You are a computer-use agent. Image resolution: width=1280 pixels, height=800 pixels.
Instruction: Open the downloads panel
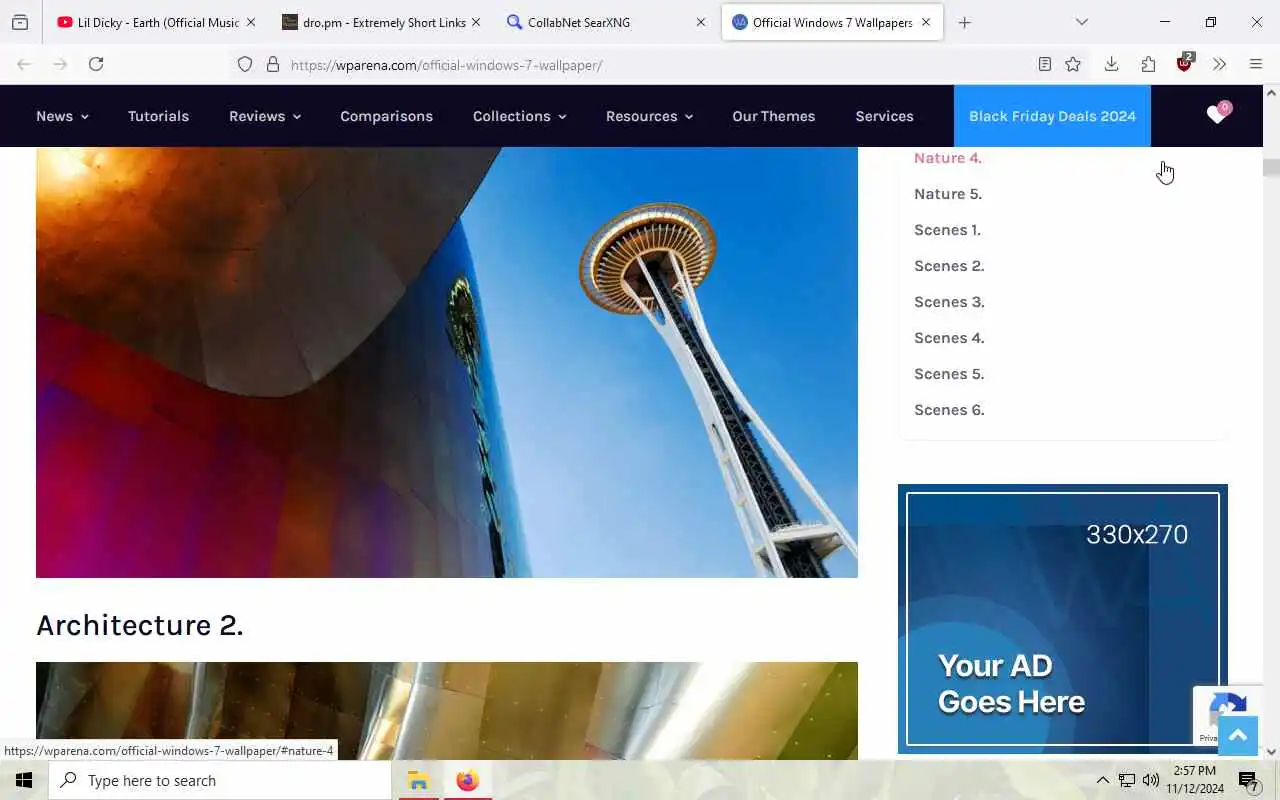point(1111,64)
